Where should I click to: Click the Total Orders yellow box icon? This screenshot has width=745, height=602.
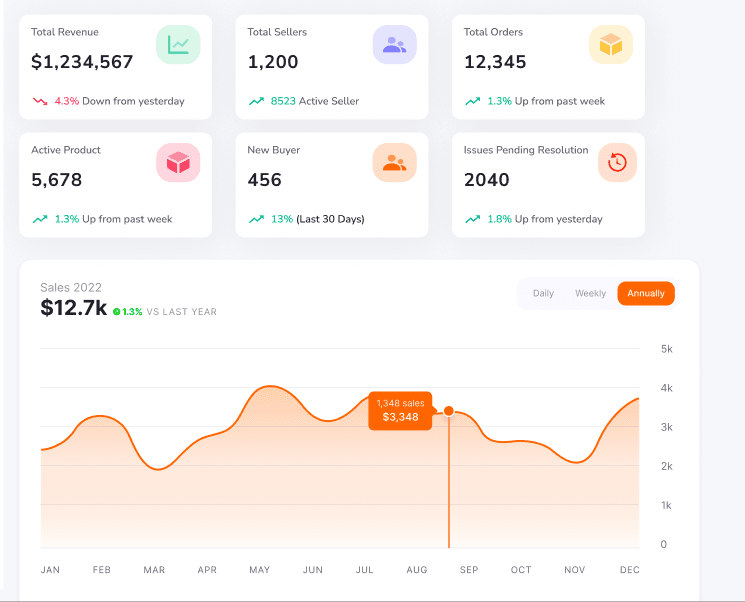pyautogui.click(x=611, y=45)
